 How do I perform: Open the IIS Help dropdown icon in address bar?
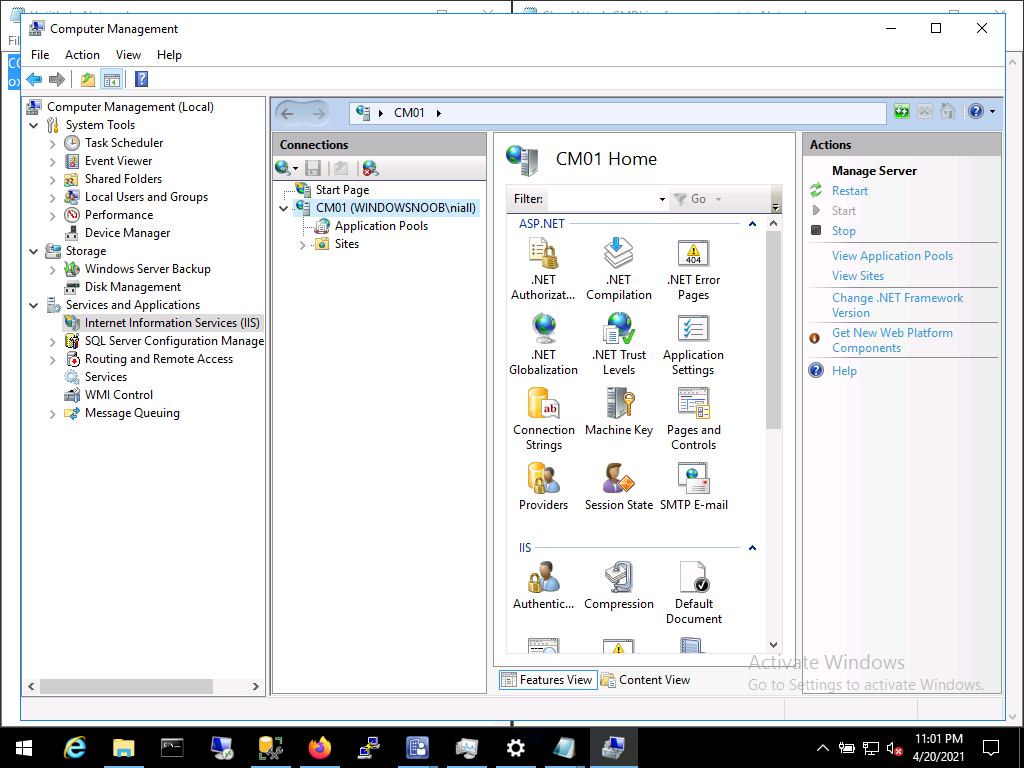pos(981,112)
